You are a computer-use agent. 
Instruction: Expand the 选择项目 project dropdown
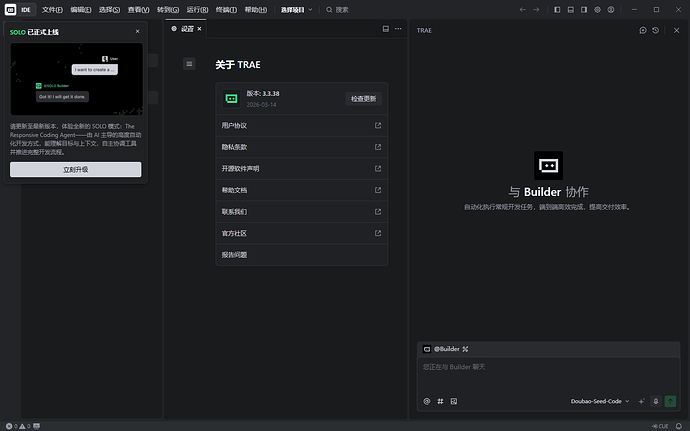pyautogui.click(x=296, y=10)
